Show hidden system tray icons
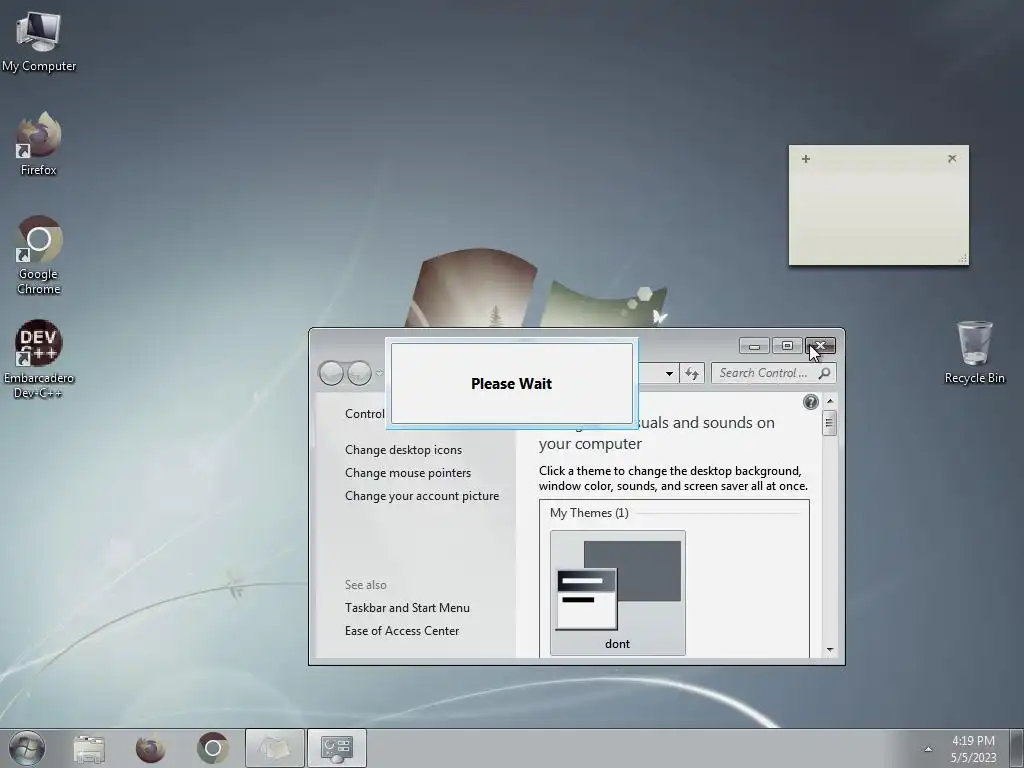Screen dimensions: 1024x768 (x=928, y=749)
